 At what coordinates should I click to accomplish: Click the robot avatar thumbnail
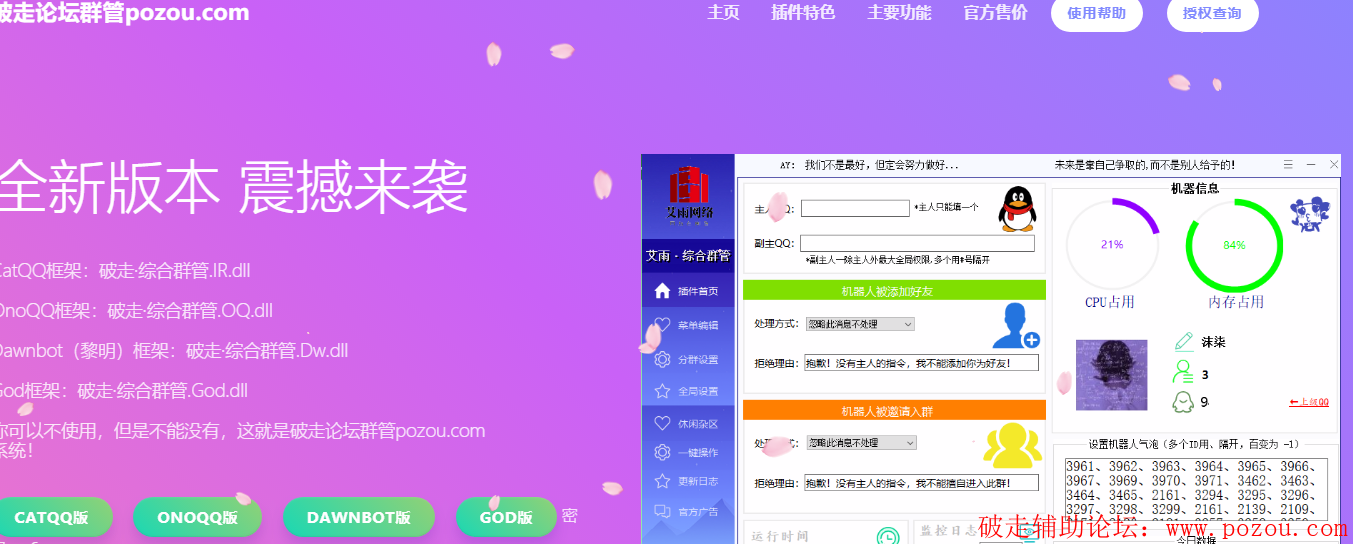click(x=1110, y=374)
